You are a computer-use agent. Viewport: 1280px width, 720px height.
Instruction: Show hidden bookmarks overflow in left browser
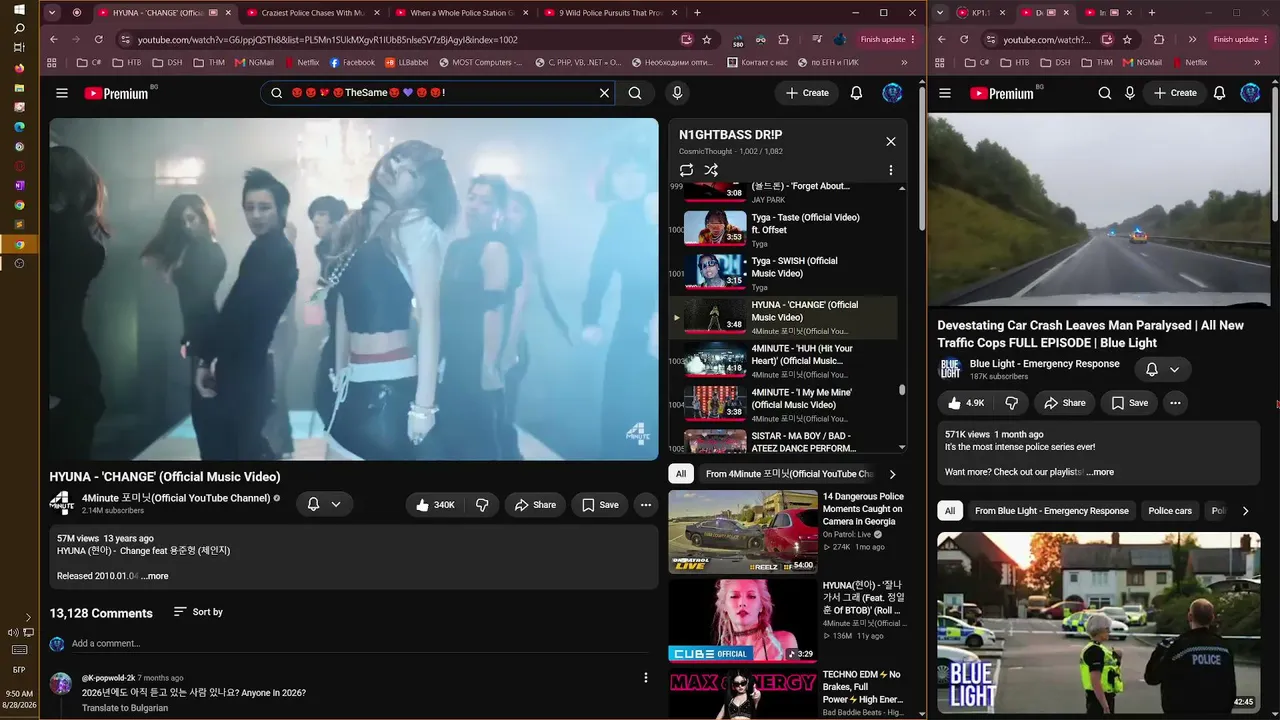coord(904,62)
